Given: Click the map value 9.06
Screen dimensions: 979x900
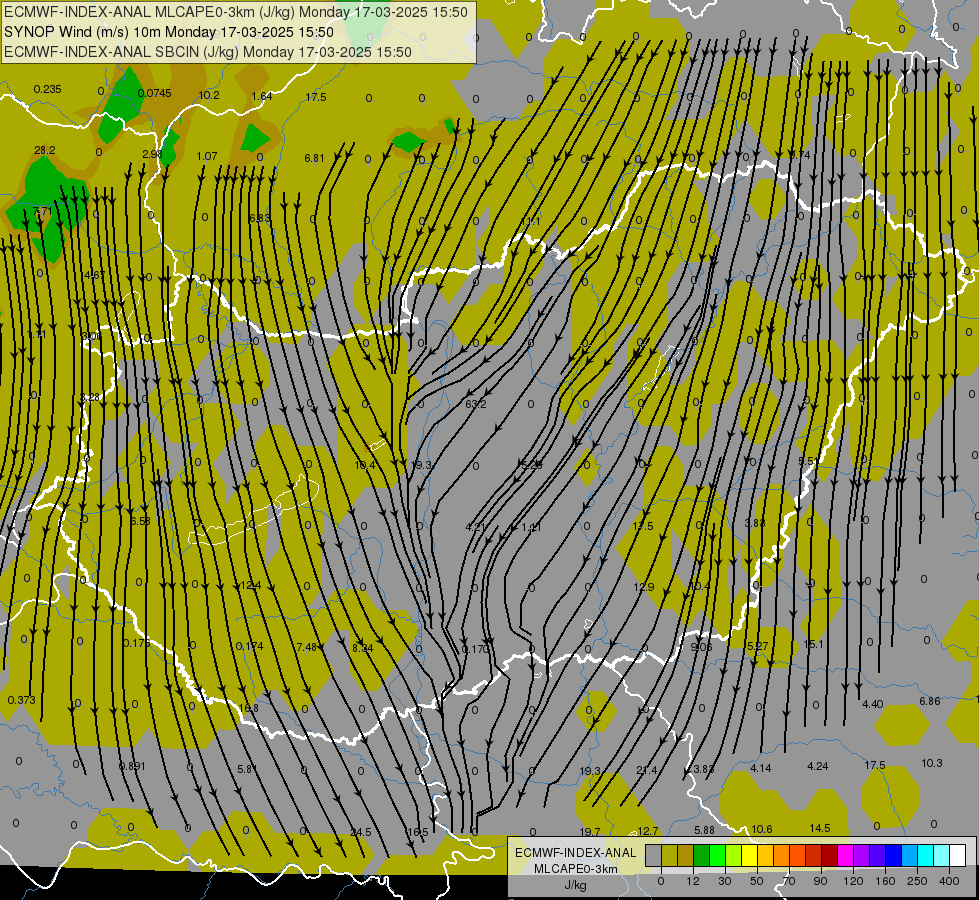Looking at the screenshot, I should click(x=702, y=647).
